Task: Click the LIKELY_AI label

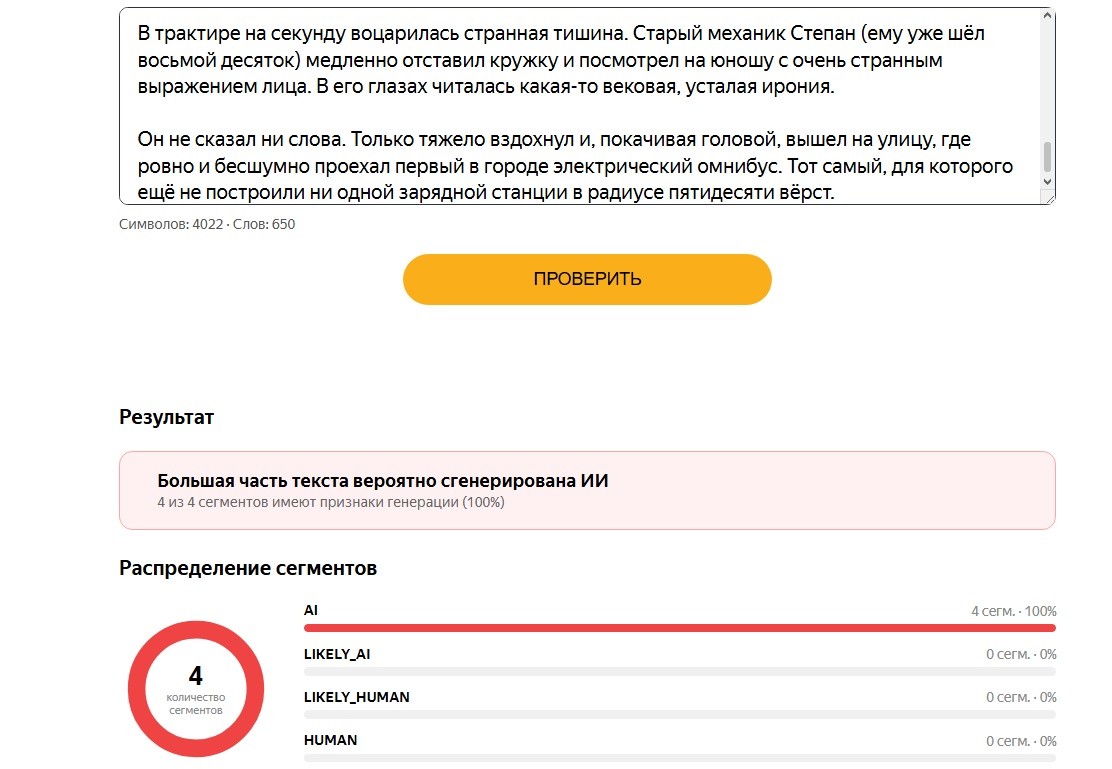Action: pyautogui.click(x=337, y=654)
